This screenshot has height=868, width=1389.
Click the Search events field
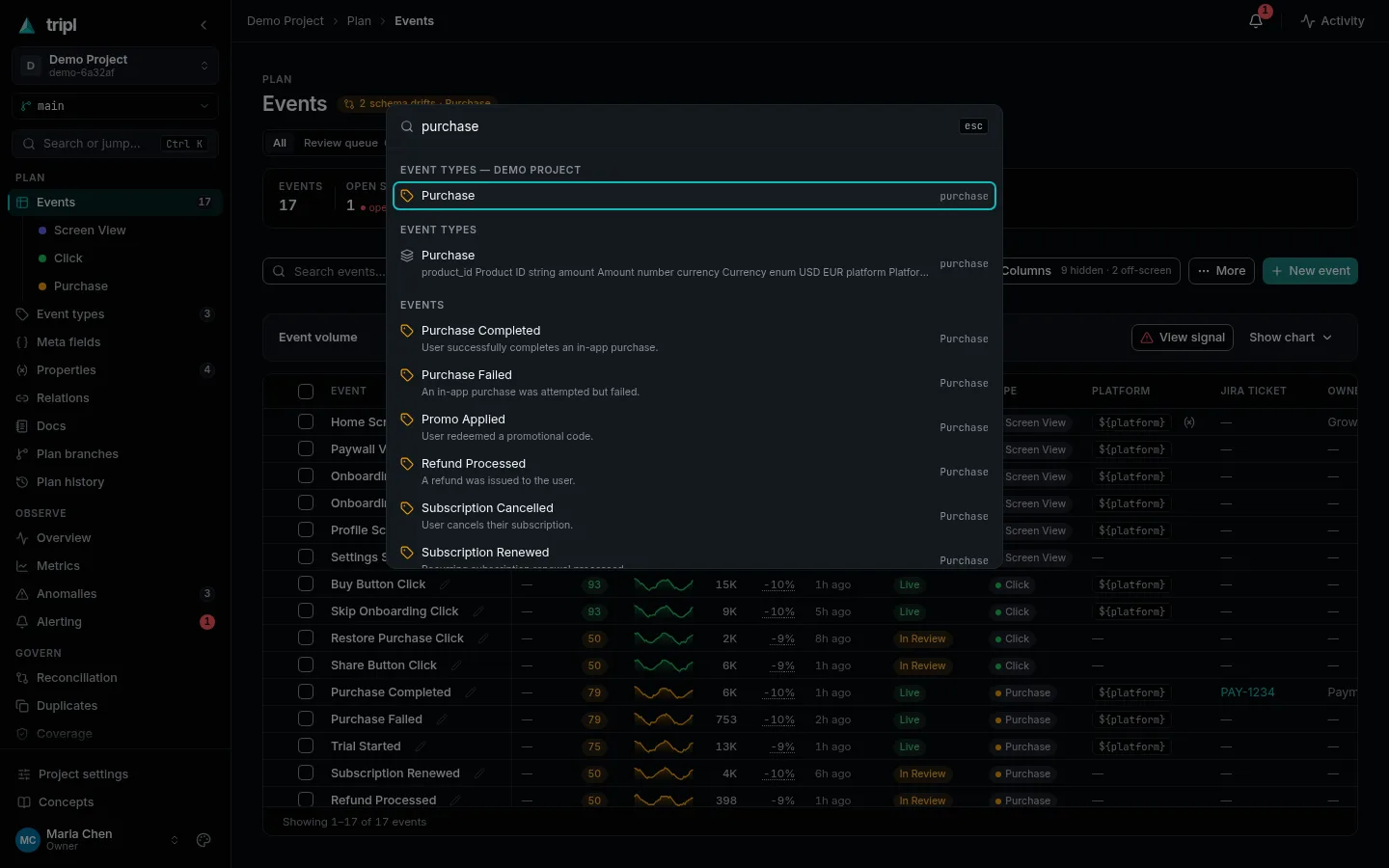(325, 272)
